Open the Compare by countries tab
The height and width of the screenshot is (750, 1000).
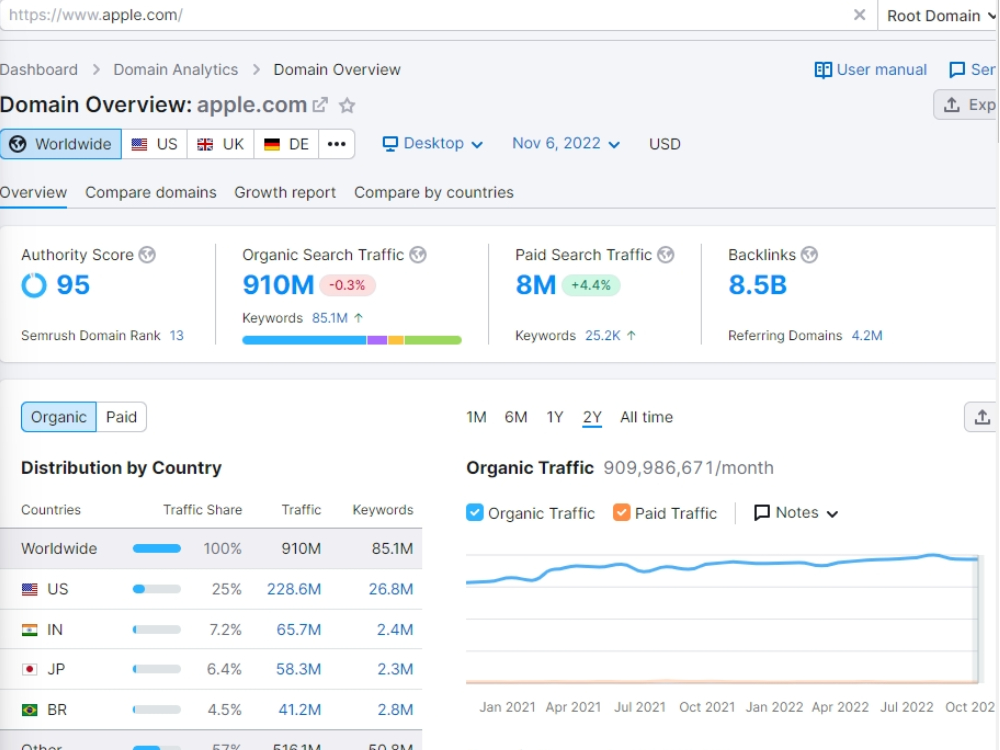[x=434, y=193]
